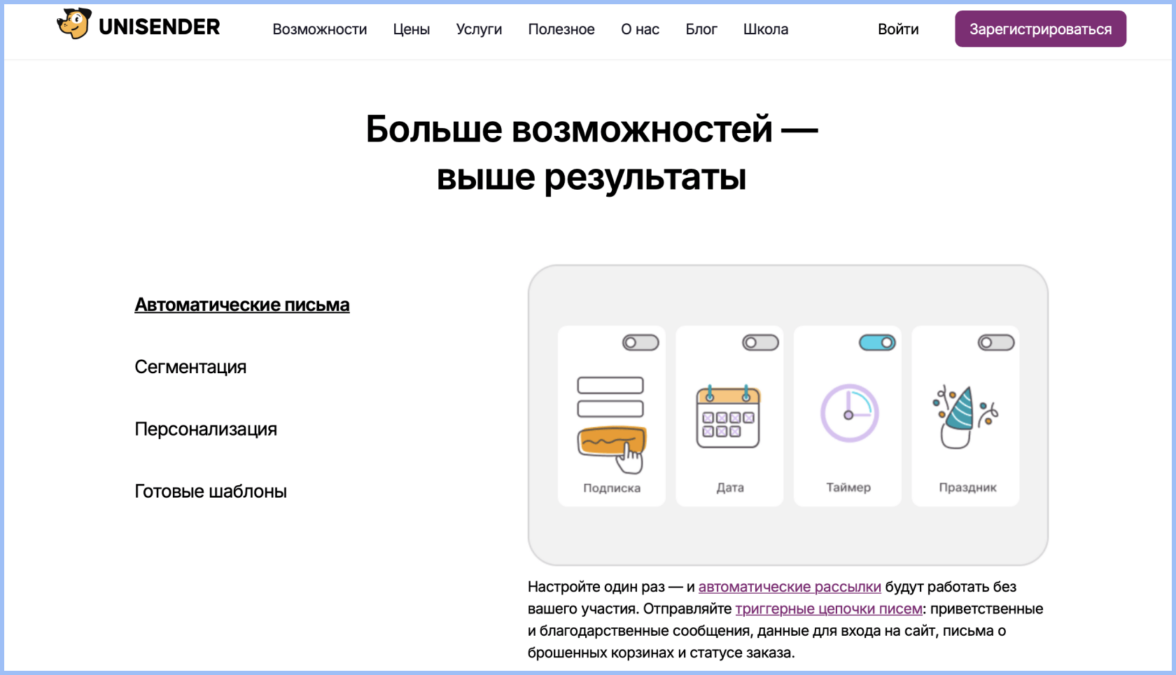This screenshot has width=1176, height=675.
Task: Click the Праздник card label
Action: click(x=968, y=488)
